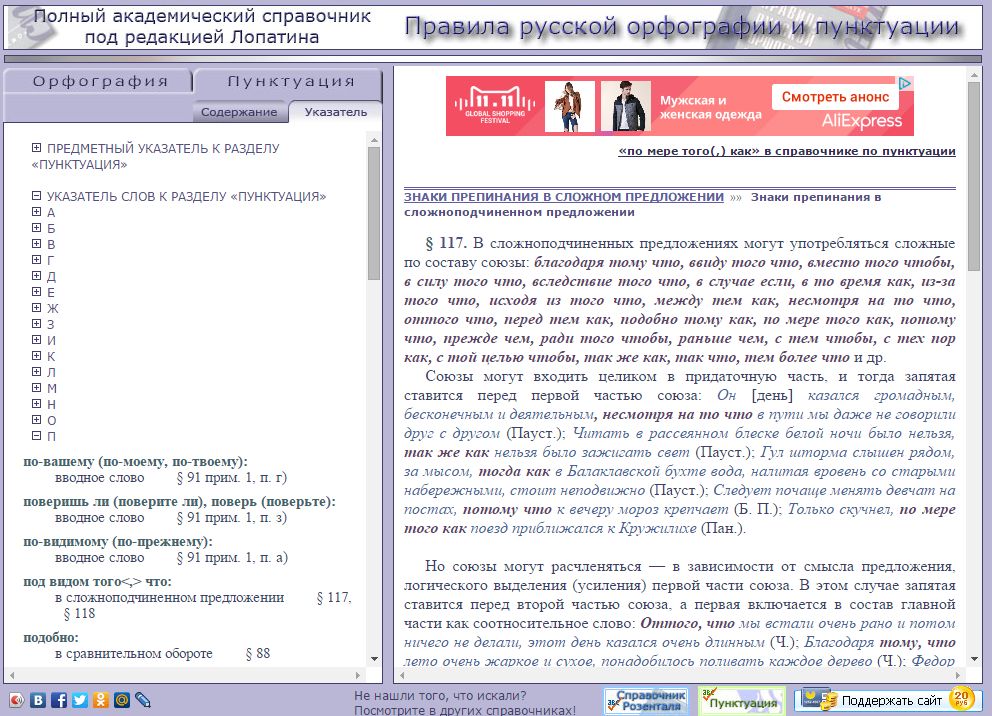
Task: Click the LiveJournal pencil icon
Action: (143, 700)
